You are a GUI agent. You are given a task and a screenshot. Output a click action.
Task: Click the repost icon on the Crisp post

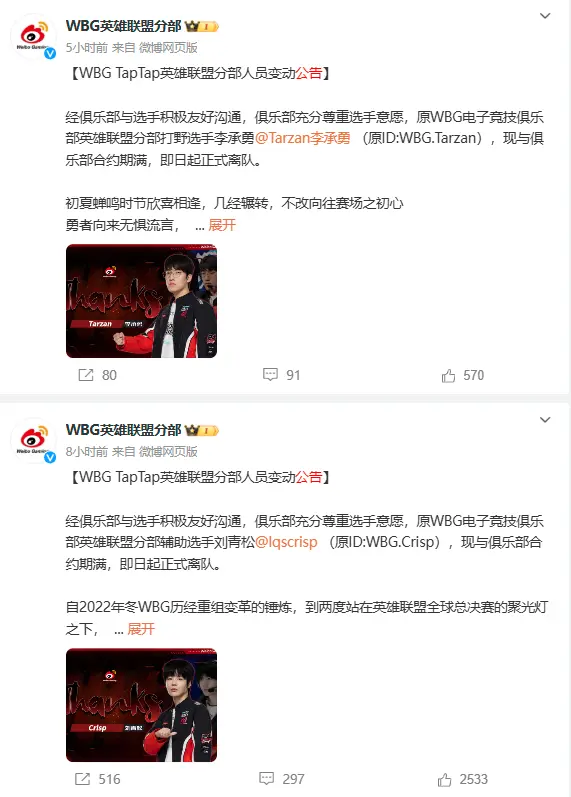click(x=82, y=779)
